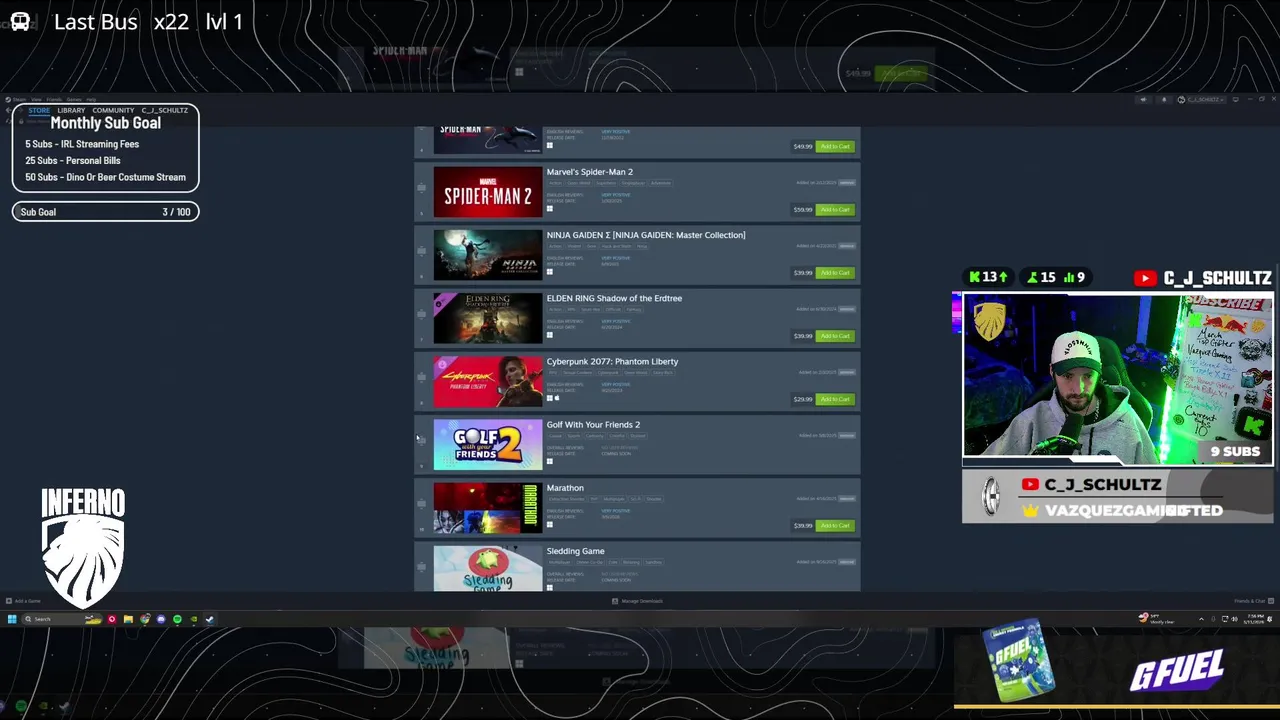Grab the reorder handle for Sledding Game row
1280x720 pixels.
click(x=421, y=566)
